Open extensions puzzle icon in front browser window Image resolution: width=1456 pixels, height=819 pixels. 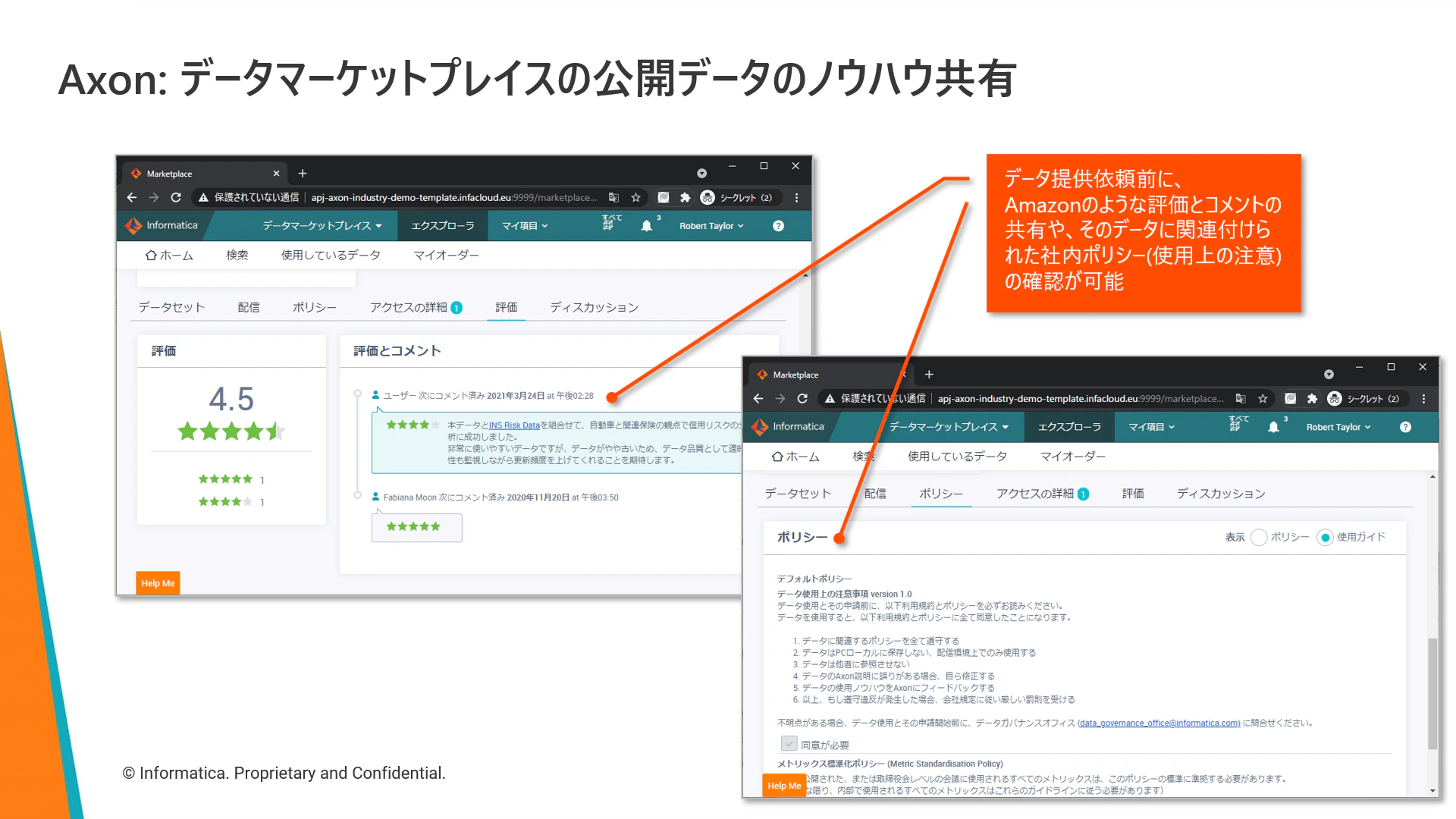pyautogui.click(x=1312, y=398)
